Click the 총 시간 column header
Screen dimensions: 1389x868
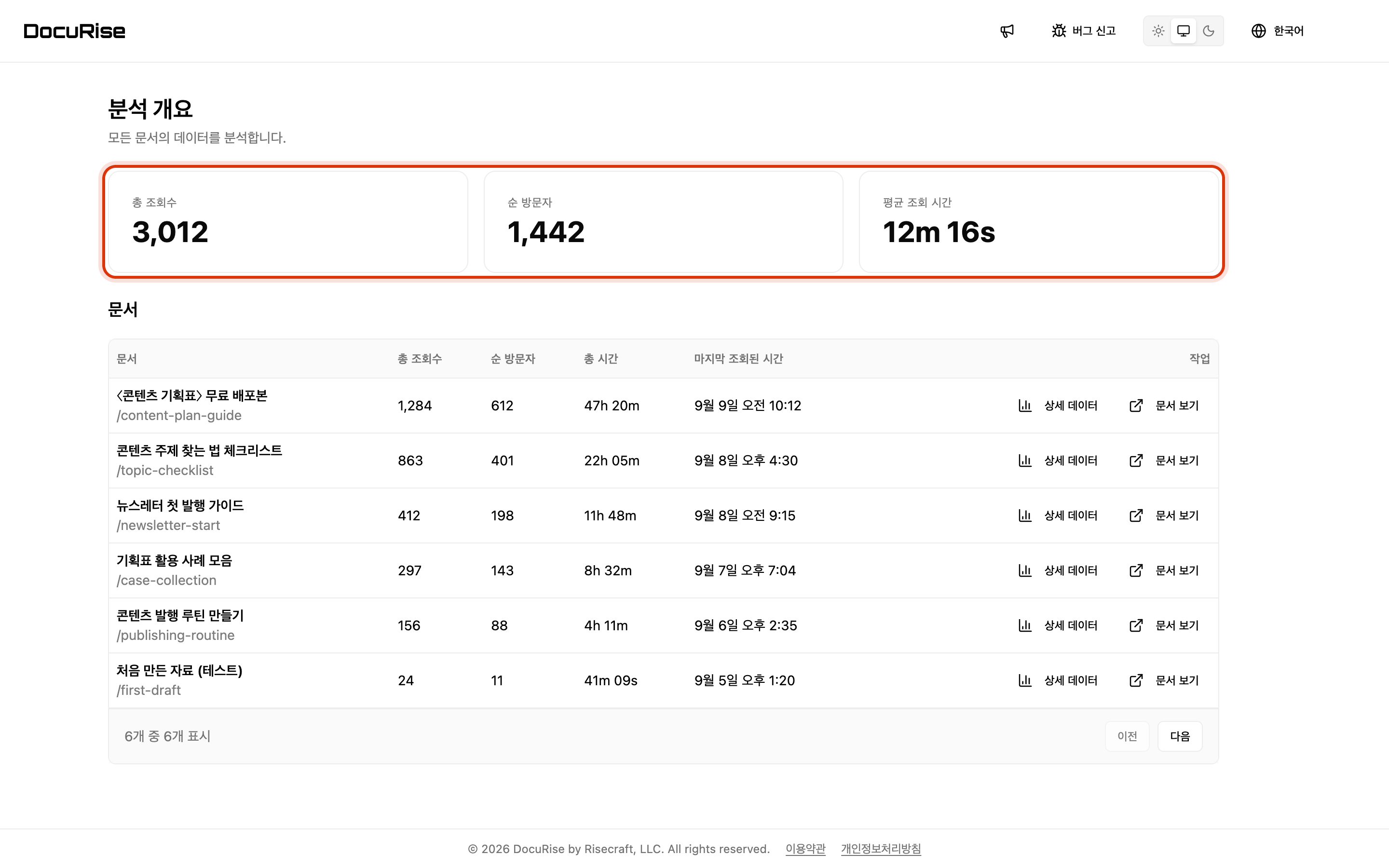[601, 359]
